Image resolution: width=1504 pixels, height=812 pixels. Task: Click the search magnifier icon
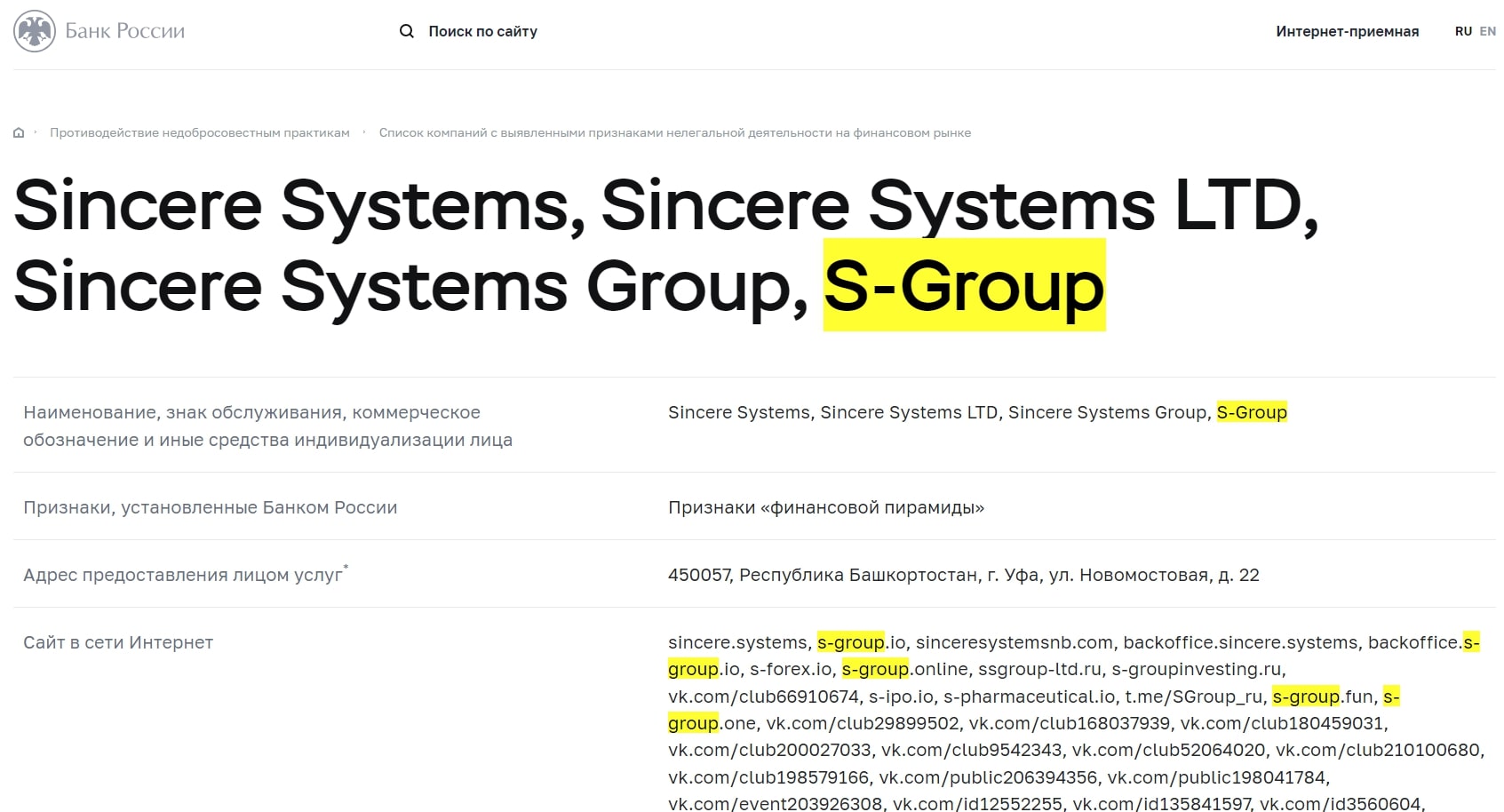point(407,31)
